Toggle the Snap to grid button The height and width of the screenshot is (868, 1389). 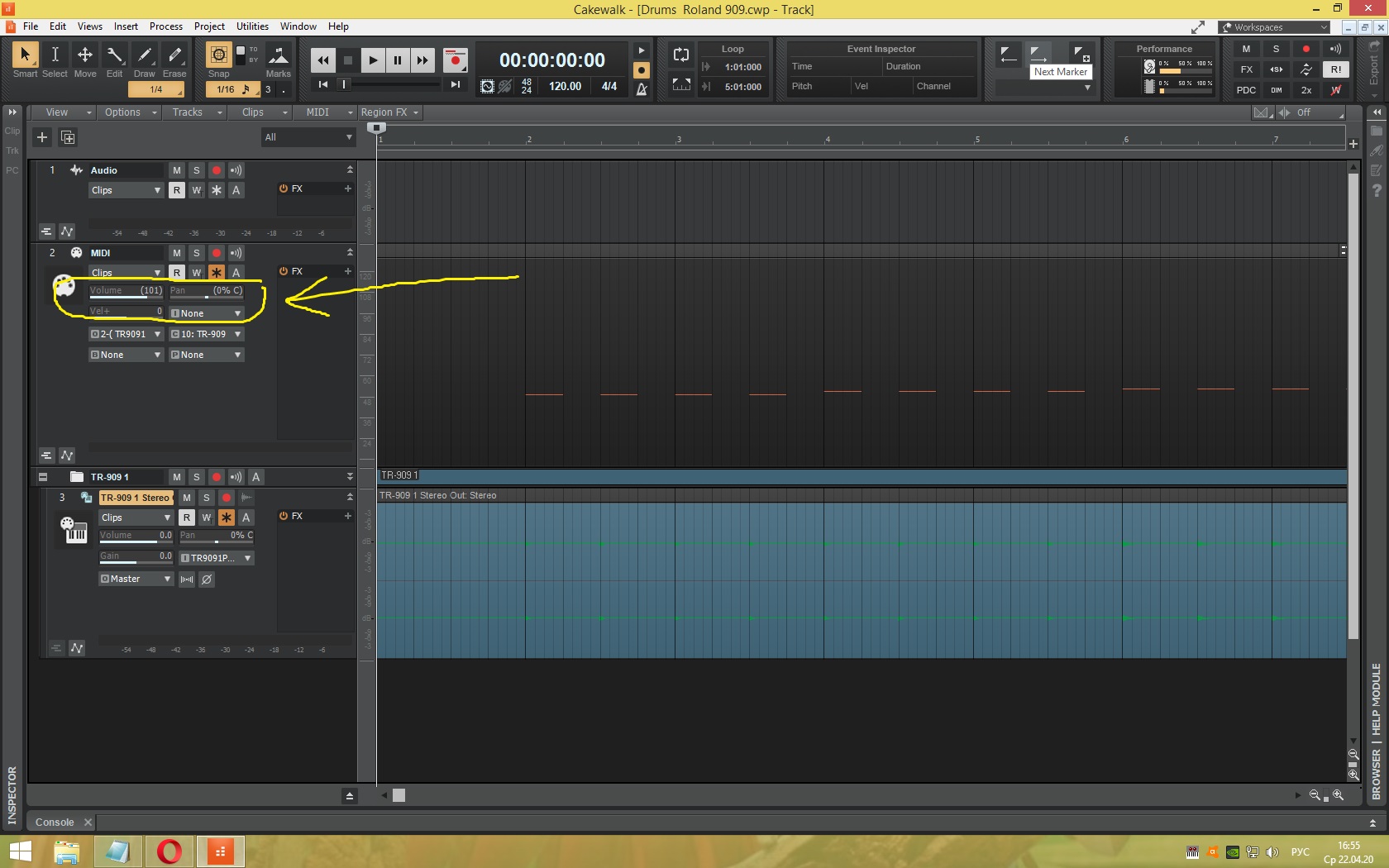tap(218, 55)
